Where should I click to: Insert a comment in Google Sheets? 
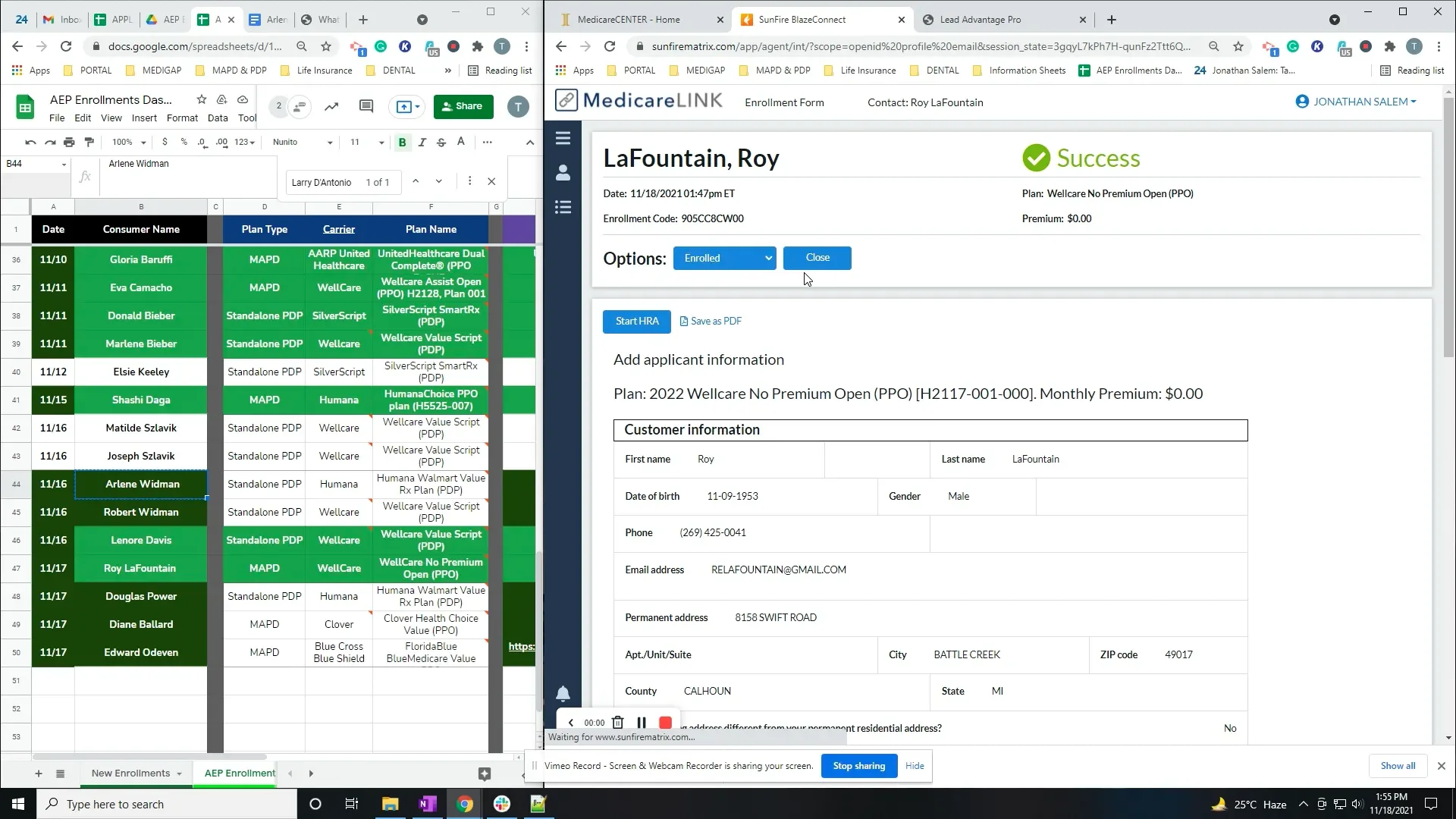coord(366,106)
